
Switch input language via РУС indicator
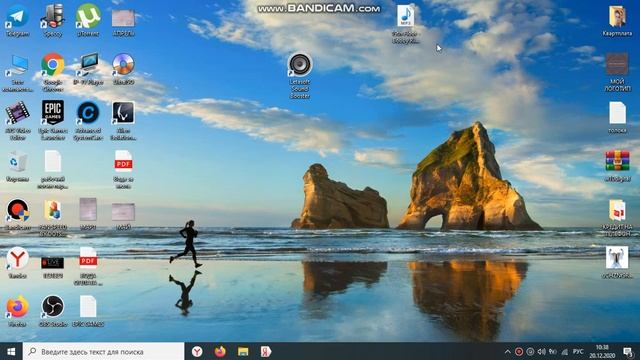coord(578,351)
